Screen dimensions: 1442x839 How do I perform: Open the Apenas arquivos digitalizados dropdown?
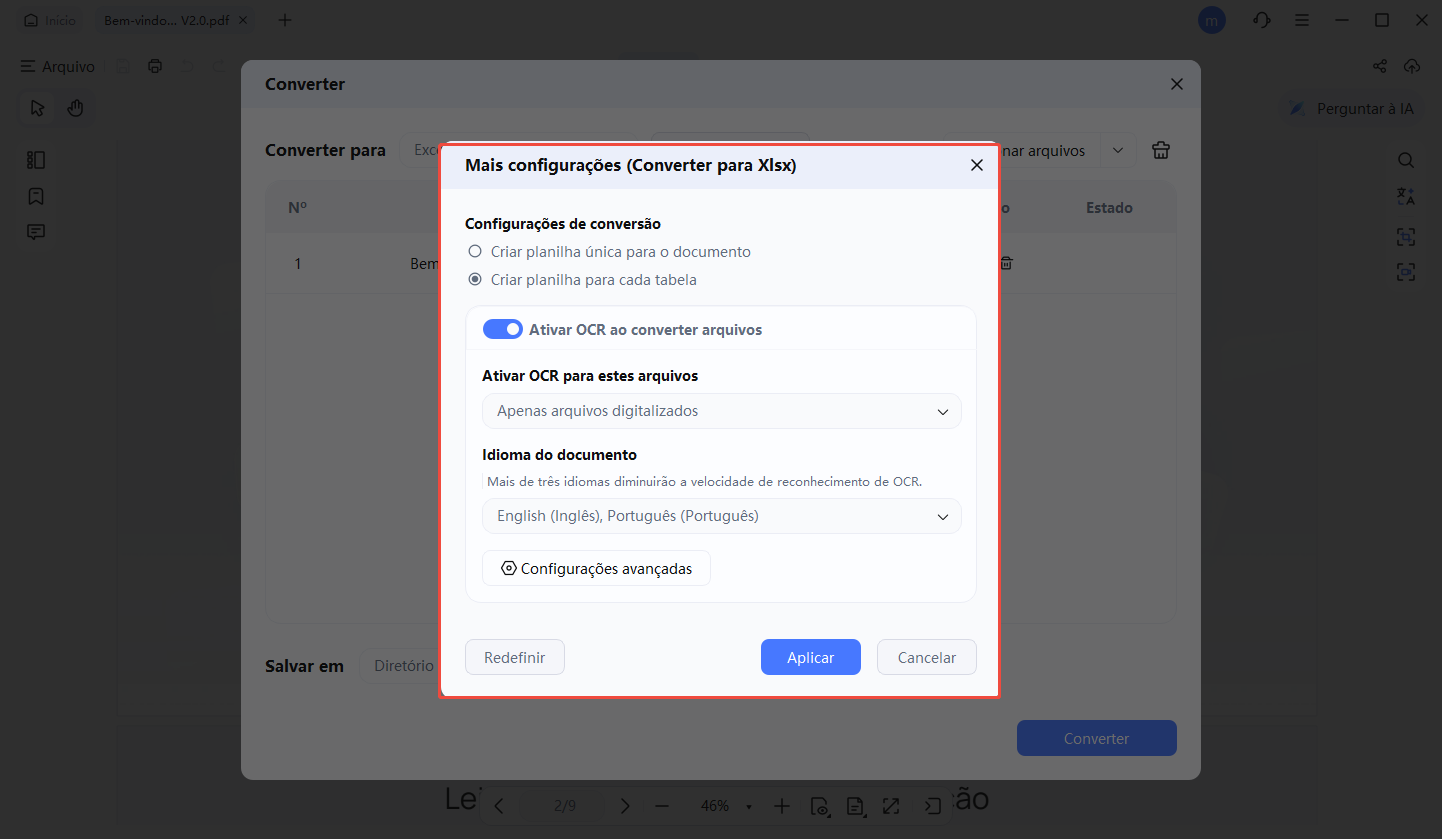pos(721,411)
